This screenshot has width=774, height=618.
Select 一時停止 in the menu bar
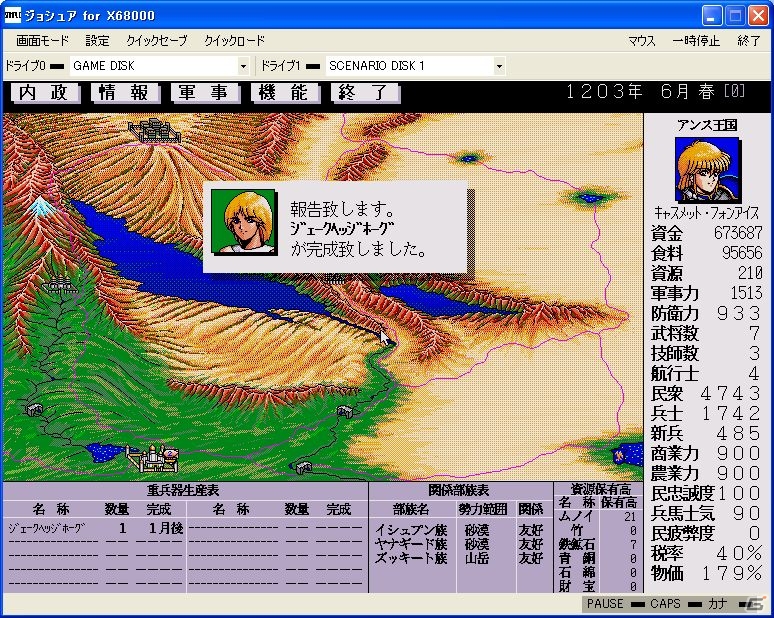coord(696,40)
